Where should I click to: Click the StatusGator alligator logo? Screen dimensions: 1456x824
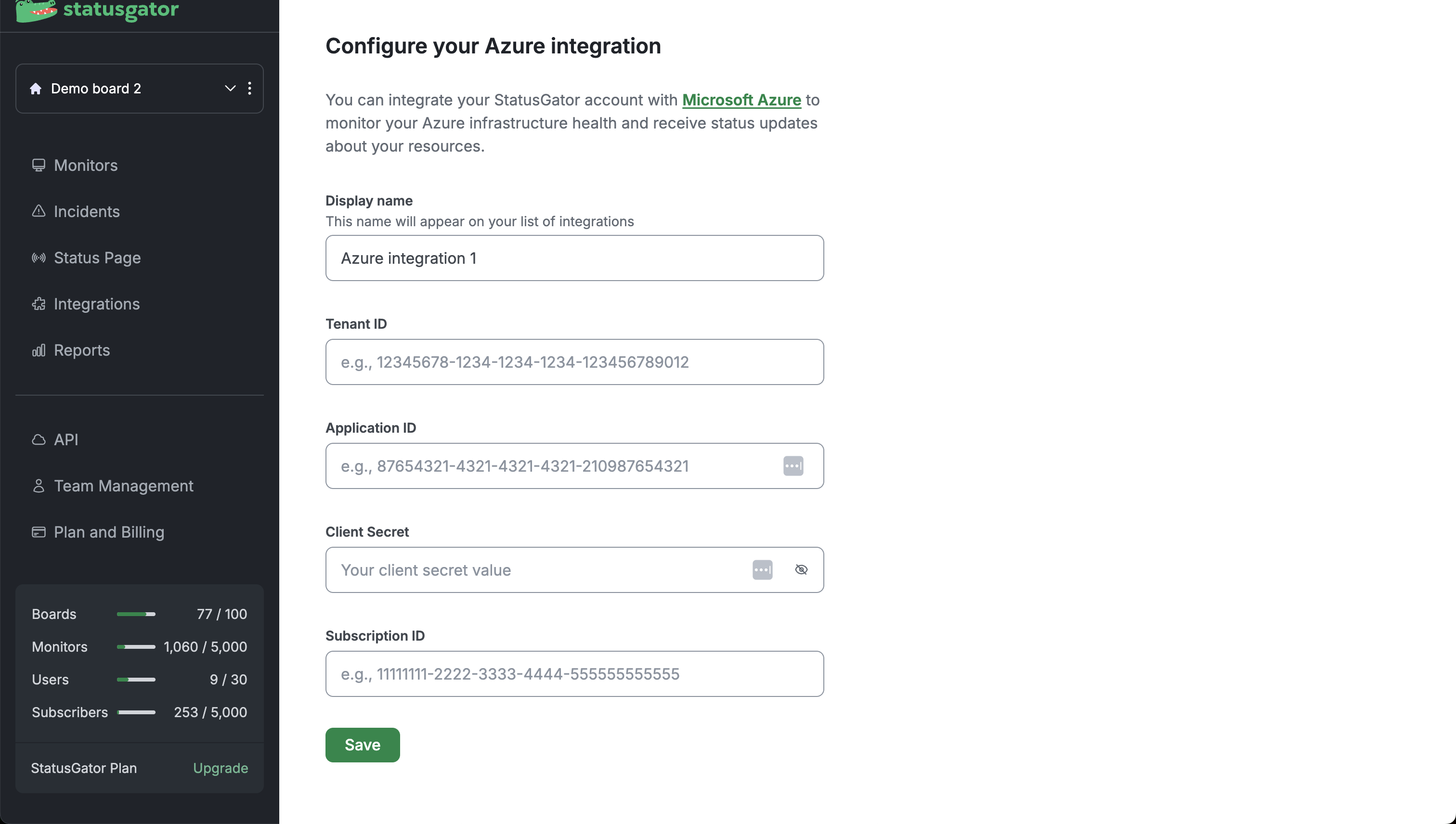[36, 10]
